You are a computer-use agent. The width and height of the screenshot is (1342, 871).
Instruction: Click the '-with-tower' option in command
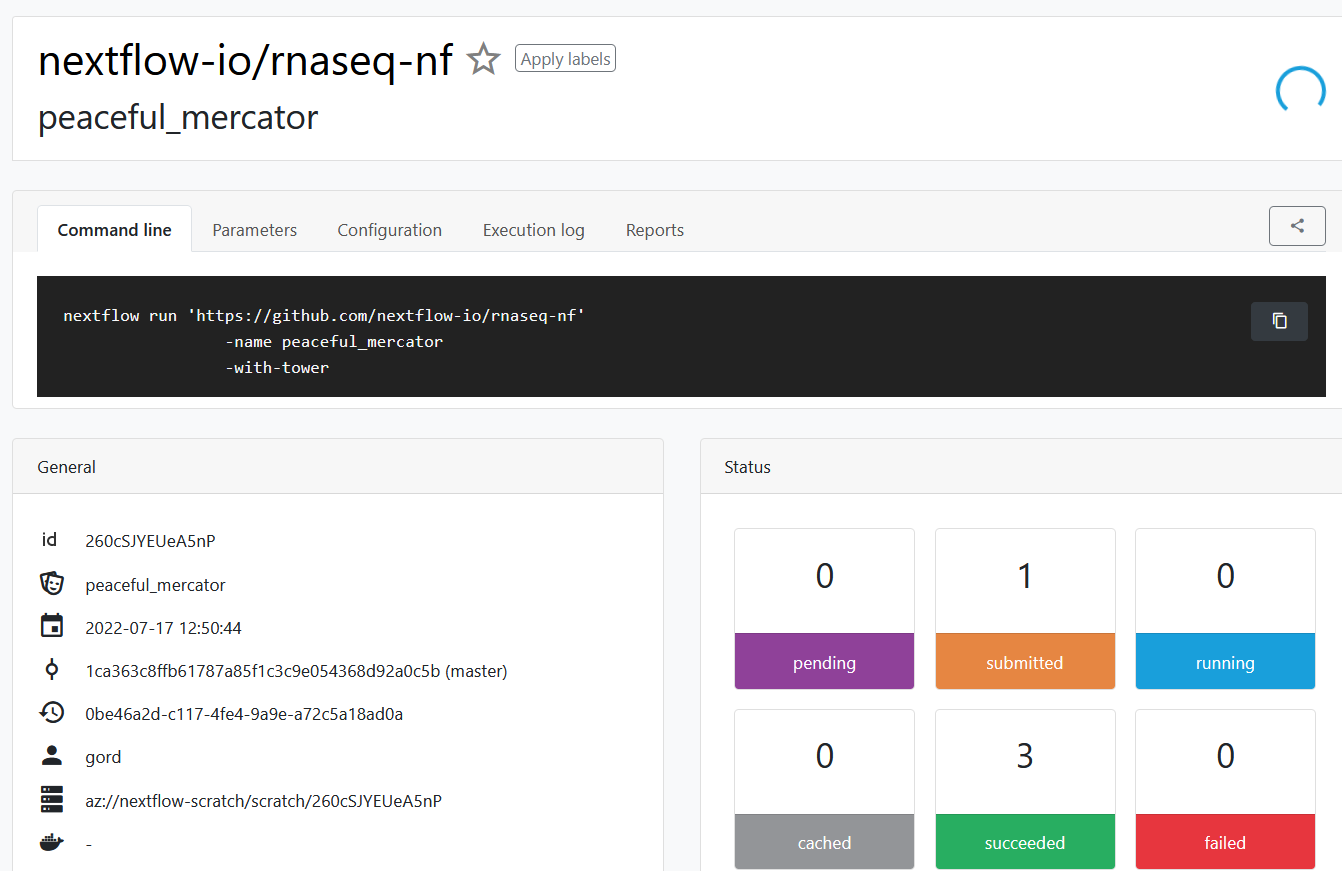coord(277,367)
